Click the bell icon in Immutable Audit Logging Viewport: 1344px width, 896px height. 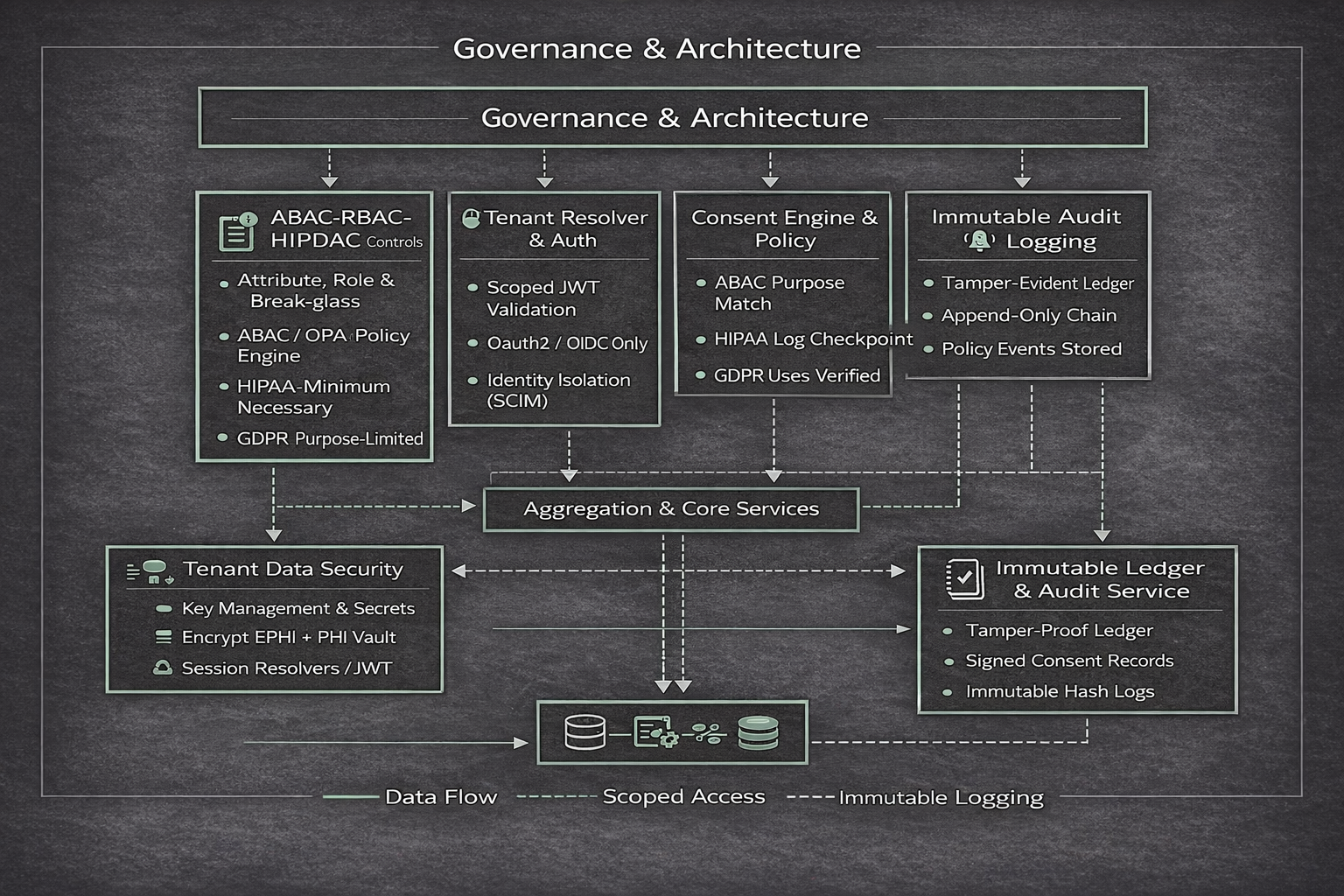click(x=979, y=241)
